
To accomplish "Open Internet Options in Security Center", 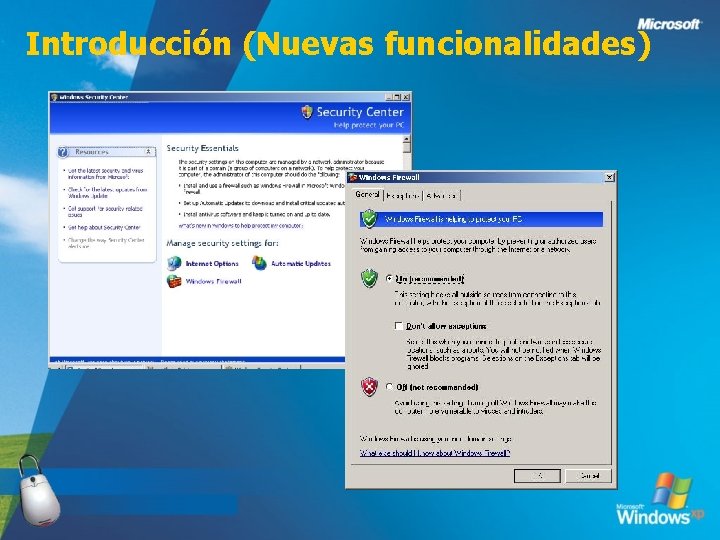I will (212, 264).
